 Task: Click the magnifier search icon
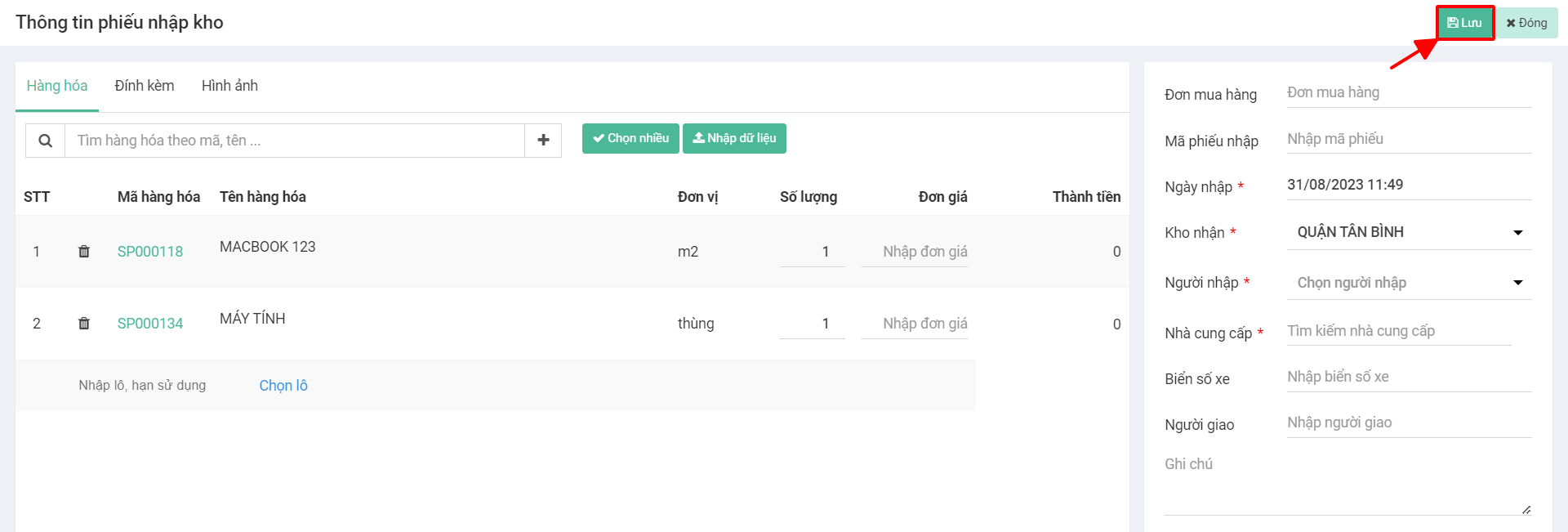tap(46, 141)
